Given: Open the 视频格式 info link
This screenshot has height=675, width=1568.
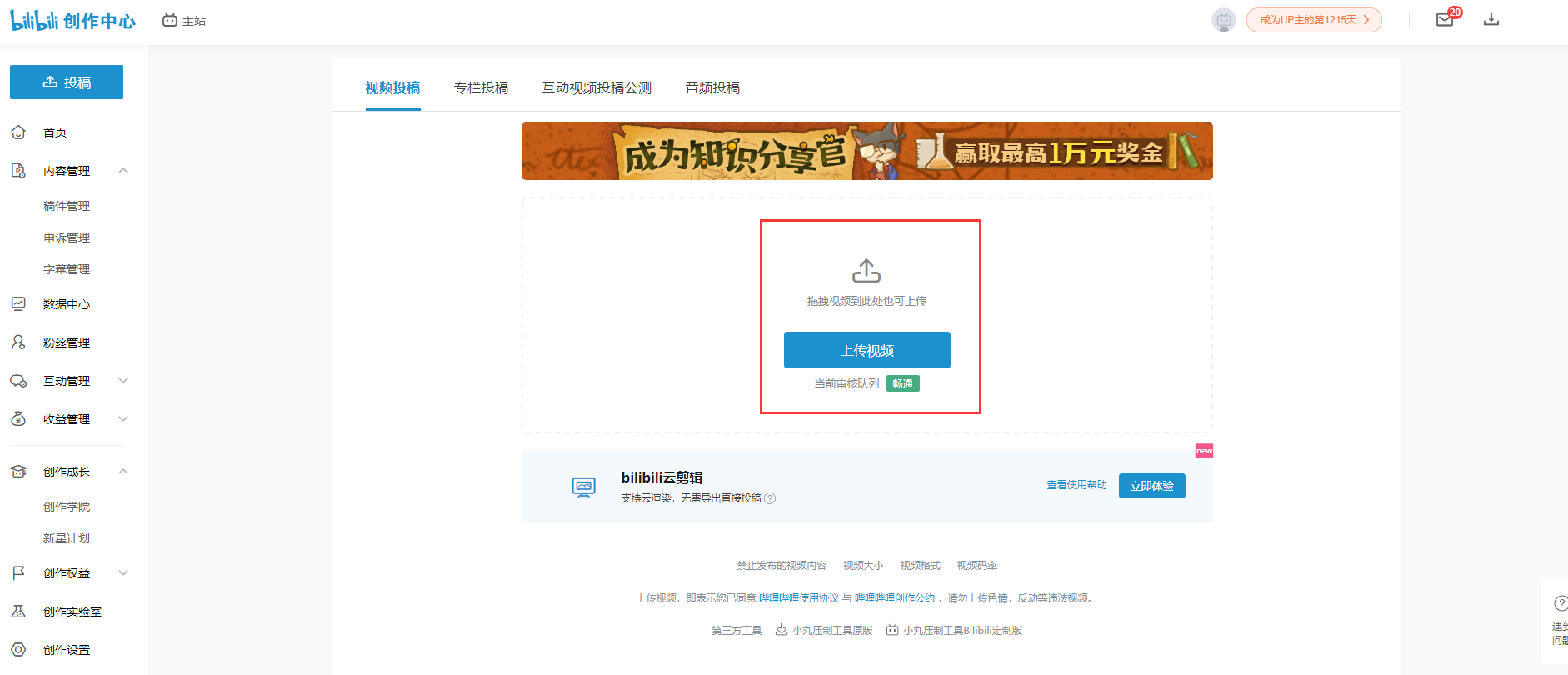Looking at the screenshot, I should 920,566.
